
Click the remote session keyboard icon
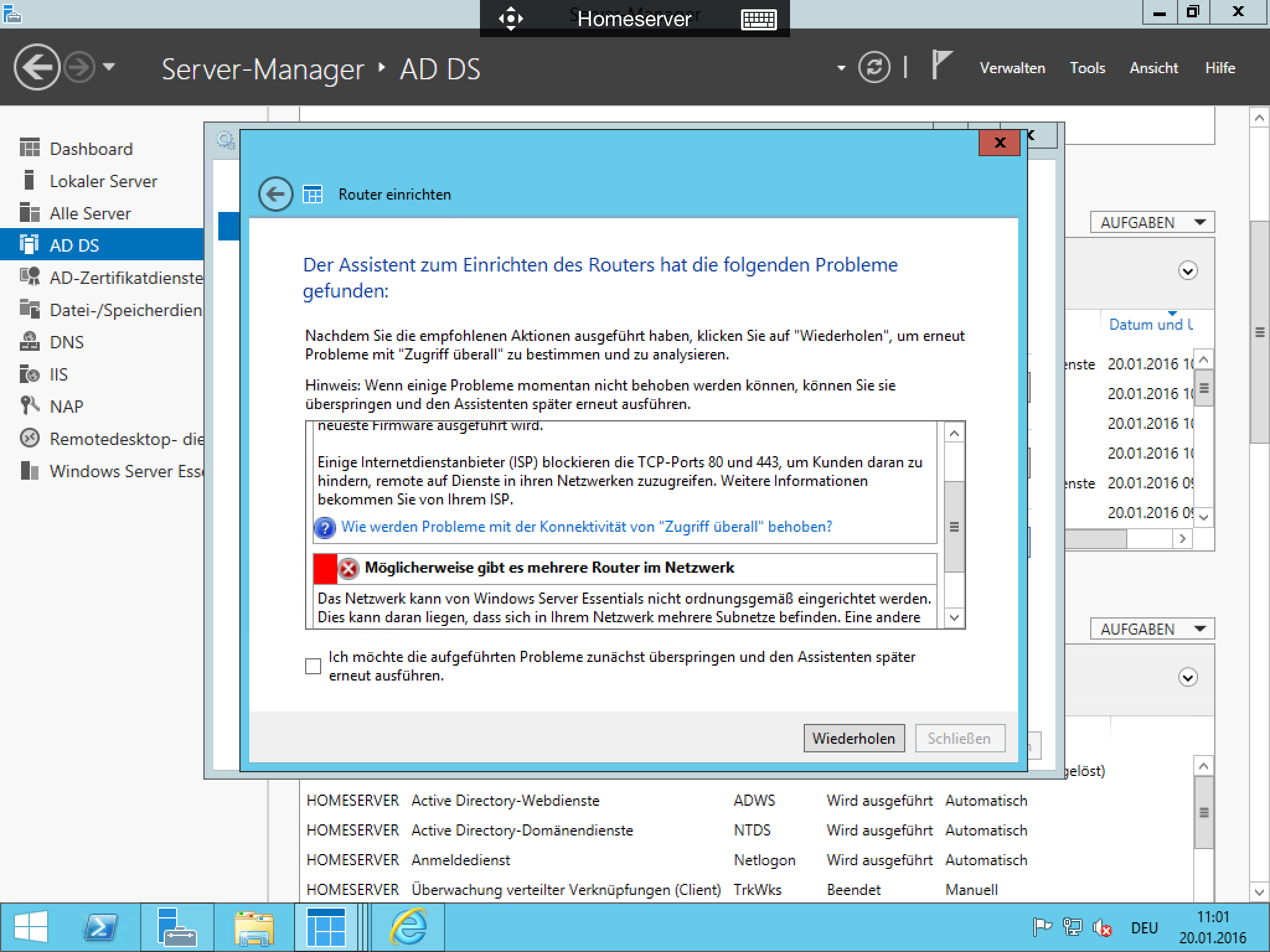click(759, 19)
